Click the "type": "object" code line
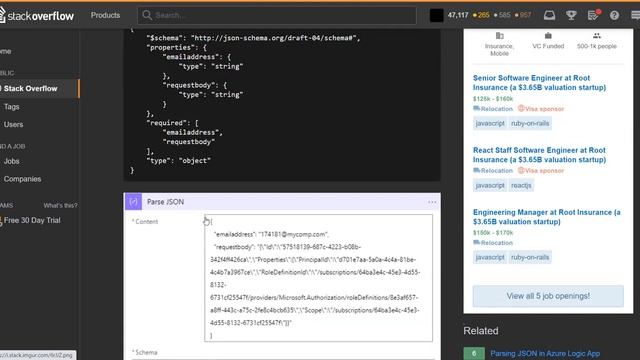Image resolution: width=640 pixels, height=360 pixels. click(178, 161)
